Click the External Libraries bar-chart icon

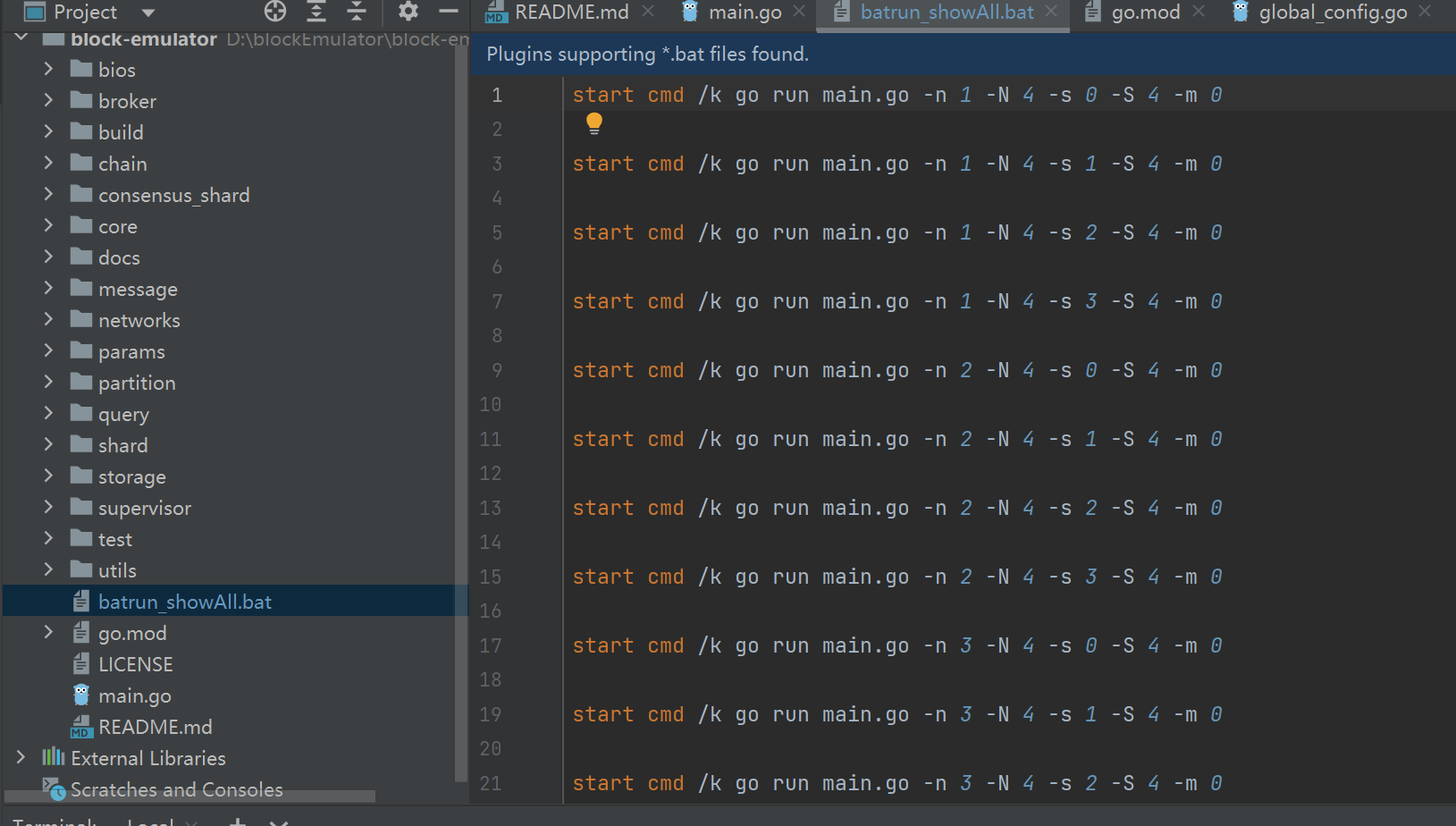pyautogui.click(x=54, y=757)
